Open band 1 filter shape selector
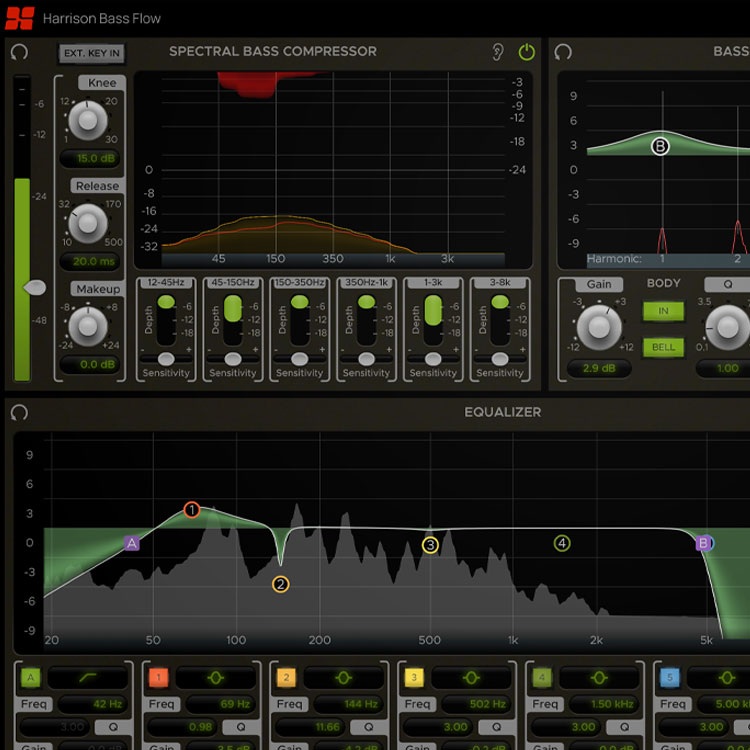The width and height of the screenshot is (750, 750). 215,678
